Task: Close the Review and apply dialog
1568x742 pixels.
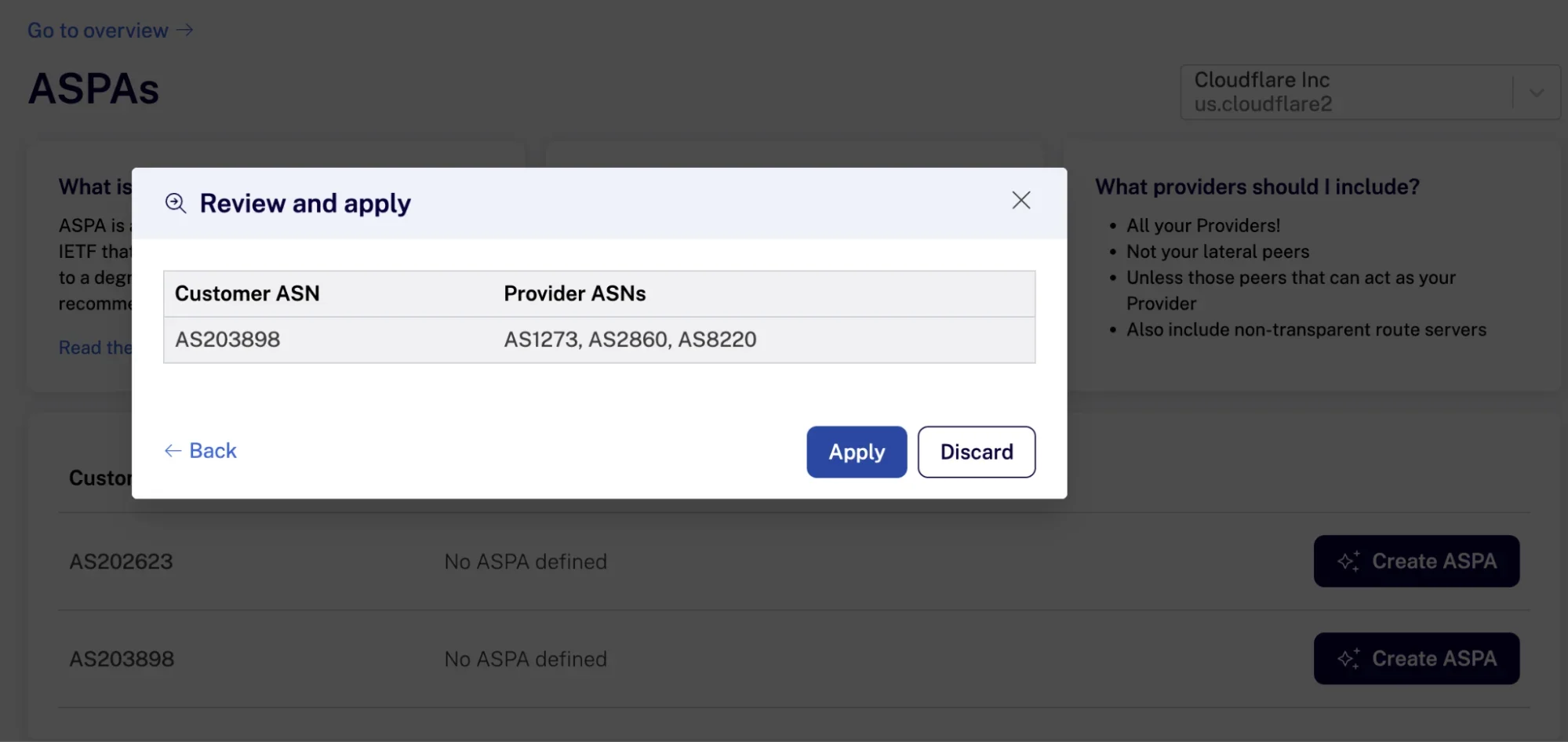Action: 1020,200
